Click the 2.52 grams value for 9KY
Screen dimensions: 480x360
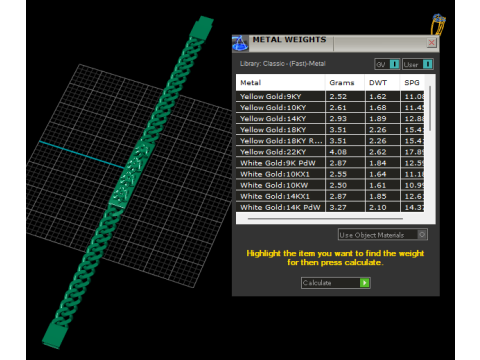click(x=338, y=96)
